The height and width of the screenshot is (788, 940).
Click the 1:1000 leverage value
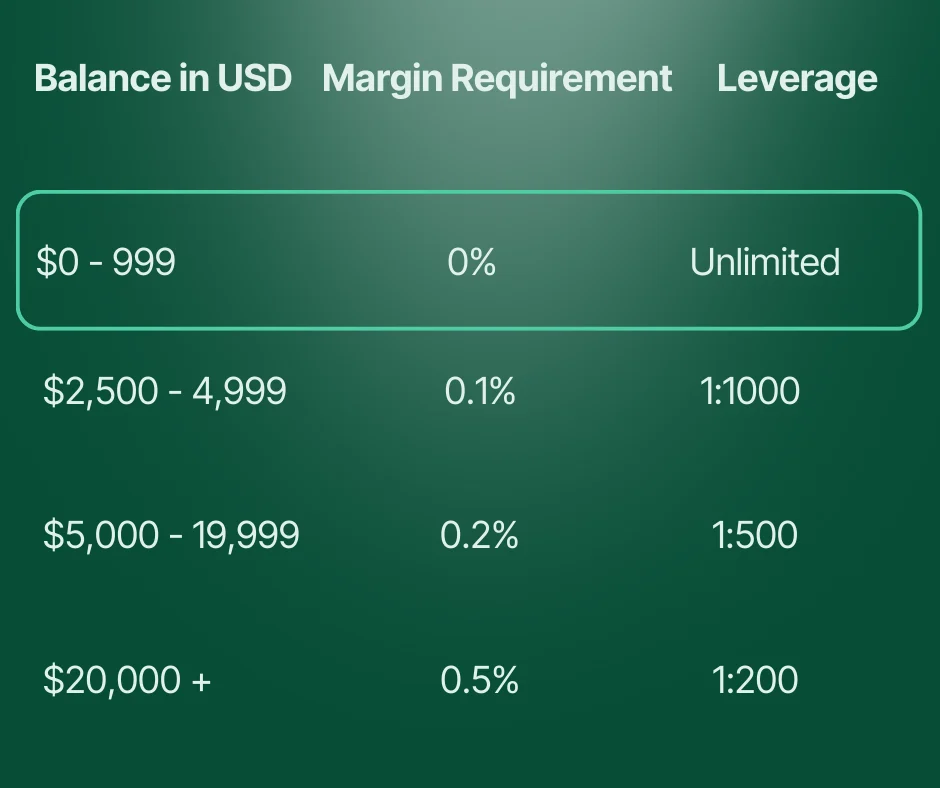(750, 390)
